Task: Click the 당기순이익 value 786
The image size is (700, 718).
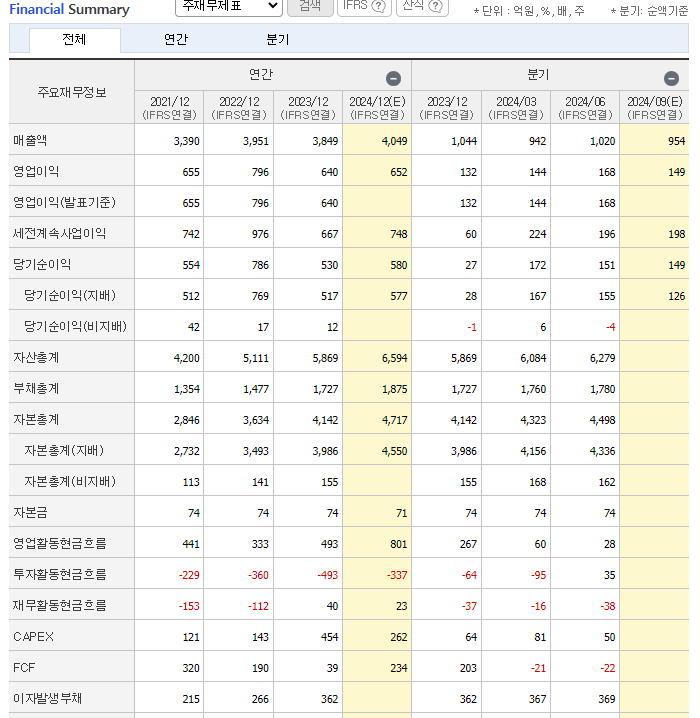Action: (260, 265)
